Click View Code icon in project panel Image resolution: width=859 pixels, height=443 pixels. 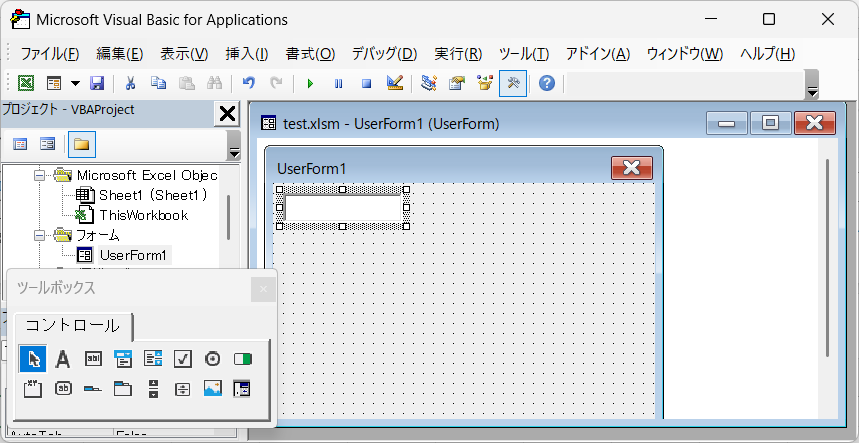(x=20, y=144)
